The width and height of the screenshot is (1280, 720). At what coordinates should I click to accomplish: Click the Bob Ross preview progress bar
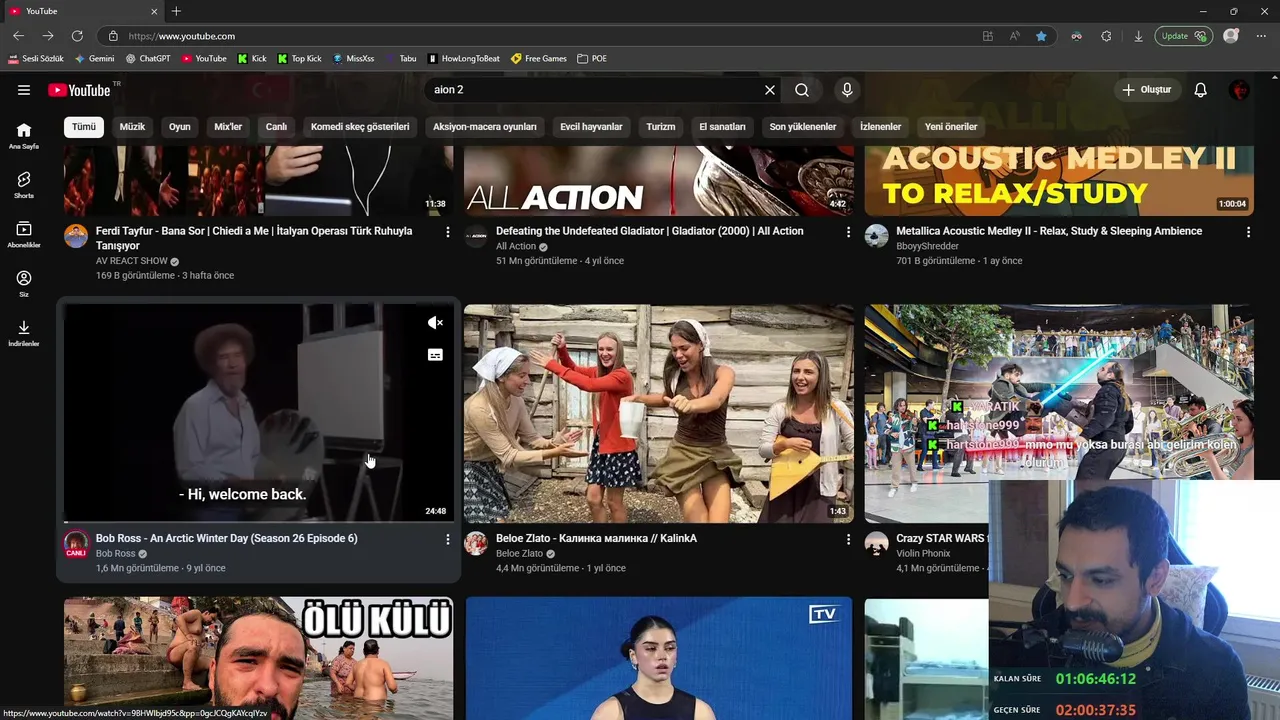point(258,522)
